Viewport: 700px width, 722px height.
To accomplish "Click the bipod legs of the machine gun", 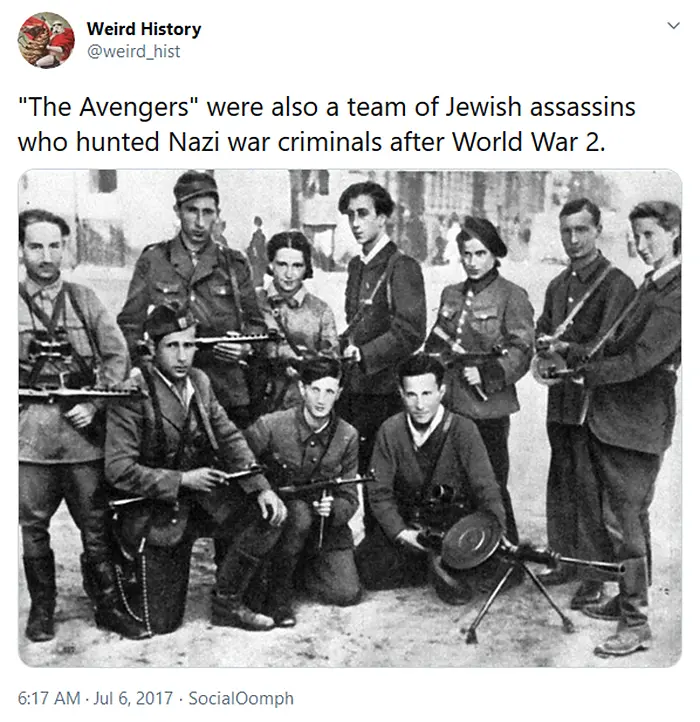I will (x=519, y=601).
